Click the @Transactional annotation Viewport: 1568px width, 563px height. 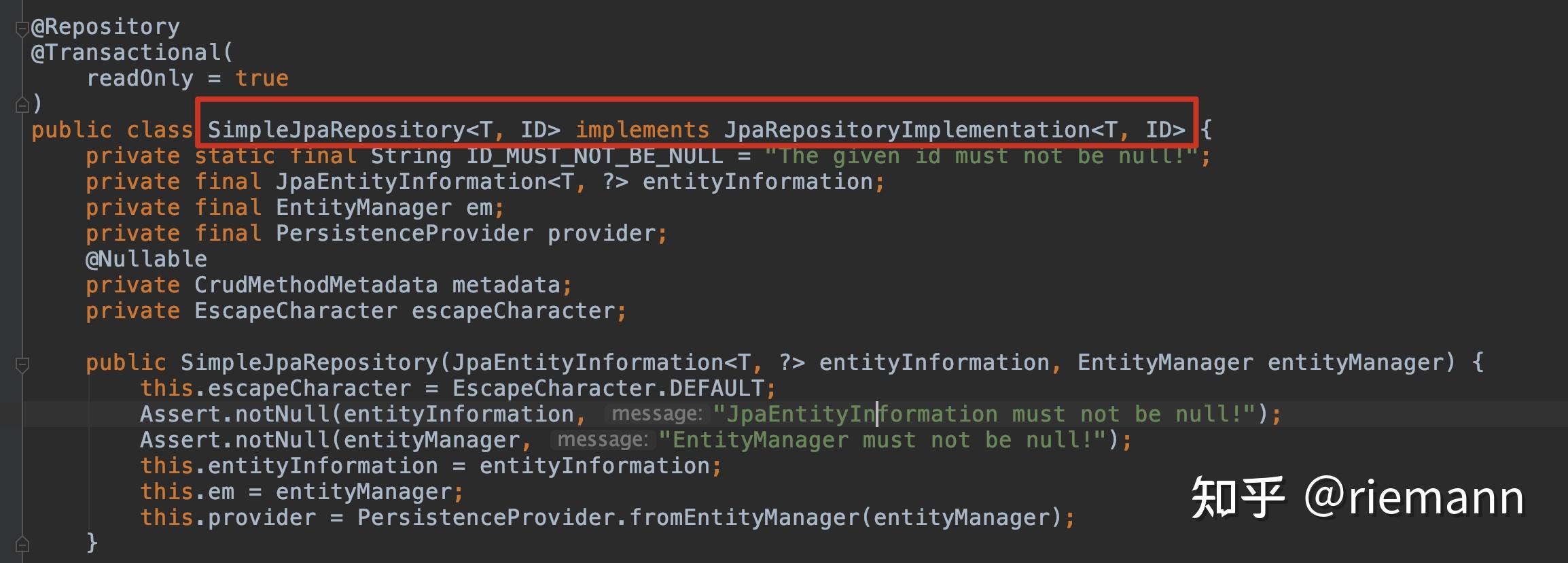(x=126, y=53)
